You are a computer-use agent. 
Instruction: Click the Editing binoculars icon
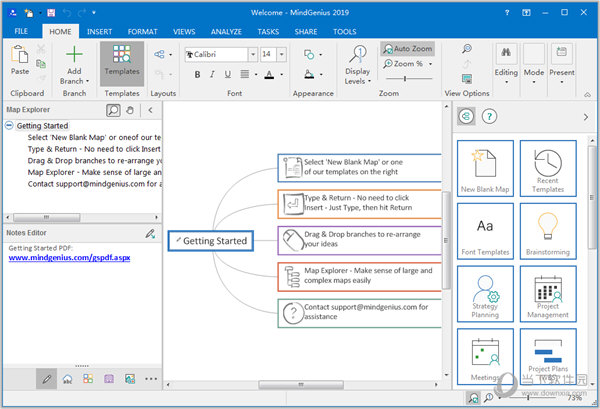coord(506,53)
